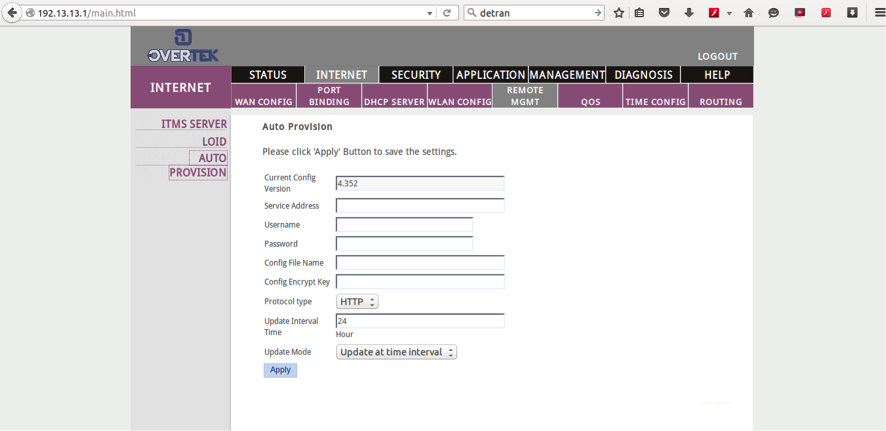Open the Protocol type HTTP dropdown
The width and height of the screenshot is (886, 431).
pyautogui.click(x=357, y=302)
